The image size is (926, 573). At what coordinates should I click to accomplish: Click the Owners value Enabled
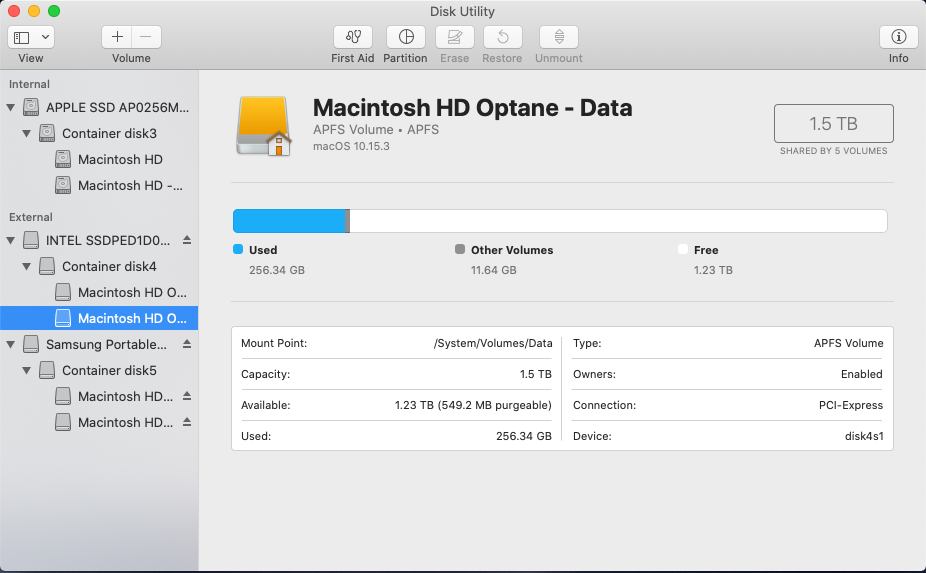(862, 374)
